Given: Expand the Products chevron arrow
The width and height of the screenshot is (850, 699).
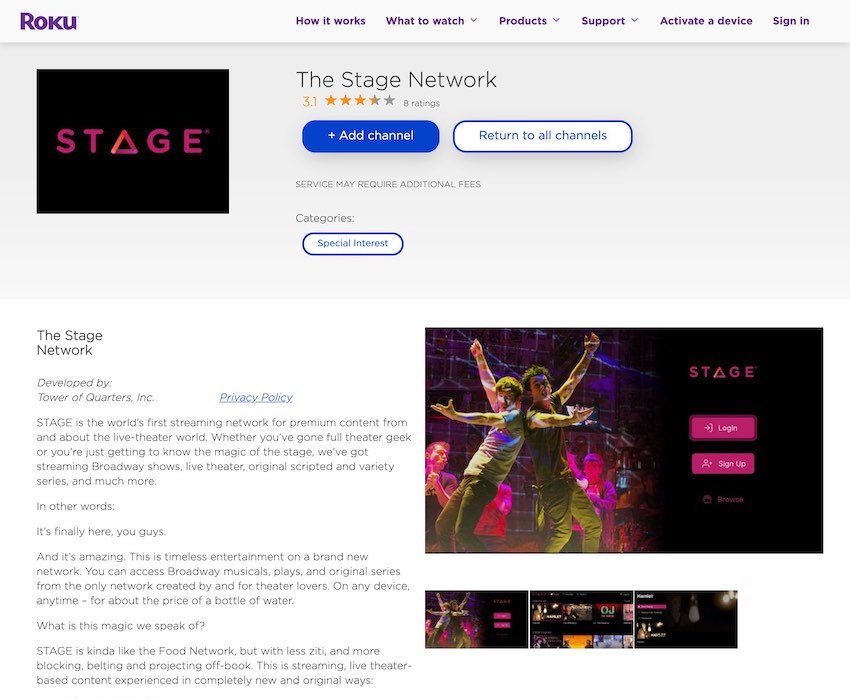Looking at the screenshot, I should (556, 21).
